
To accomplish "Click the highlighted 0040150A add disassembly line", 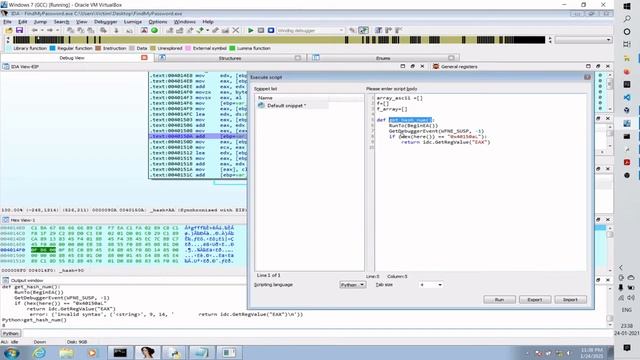I will (198, 136).
